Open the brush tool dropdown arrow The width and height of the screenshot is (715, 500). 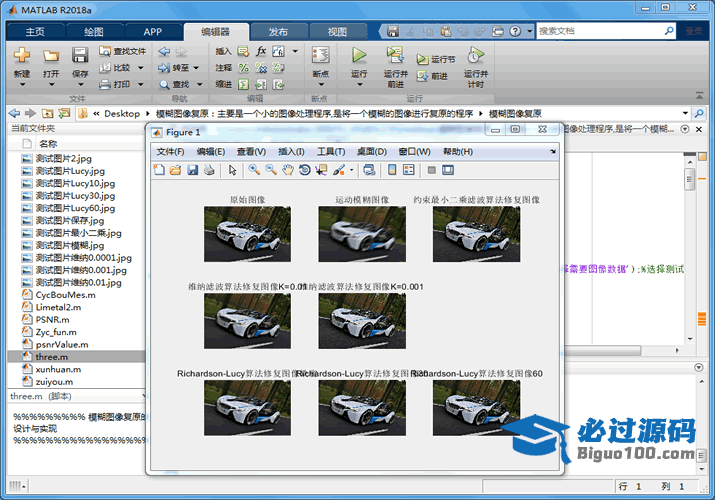[351, 170]
